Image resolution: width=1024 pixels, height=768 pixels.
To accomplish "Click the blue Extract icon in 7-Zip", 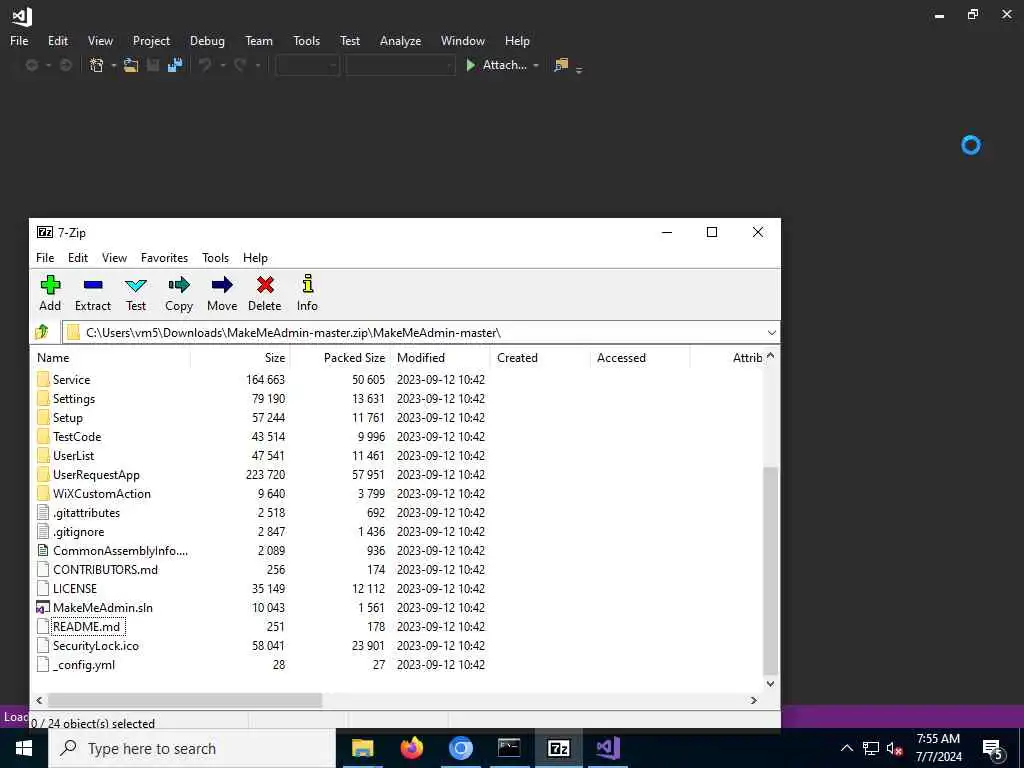I will 93,285.
